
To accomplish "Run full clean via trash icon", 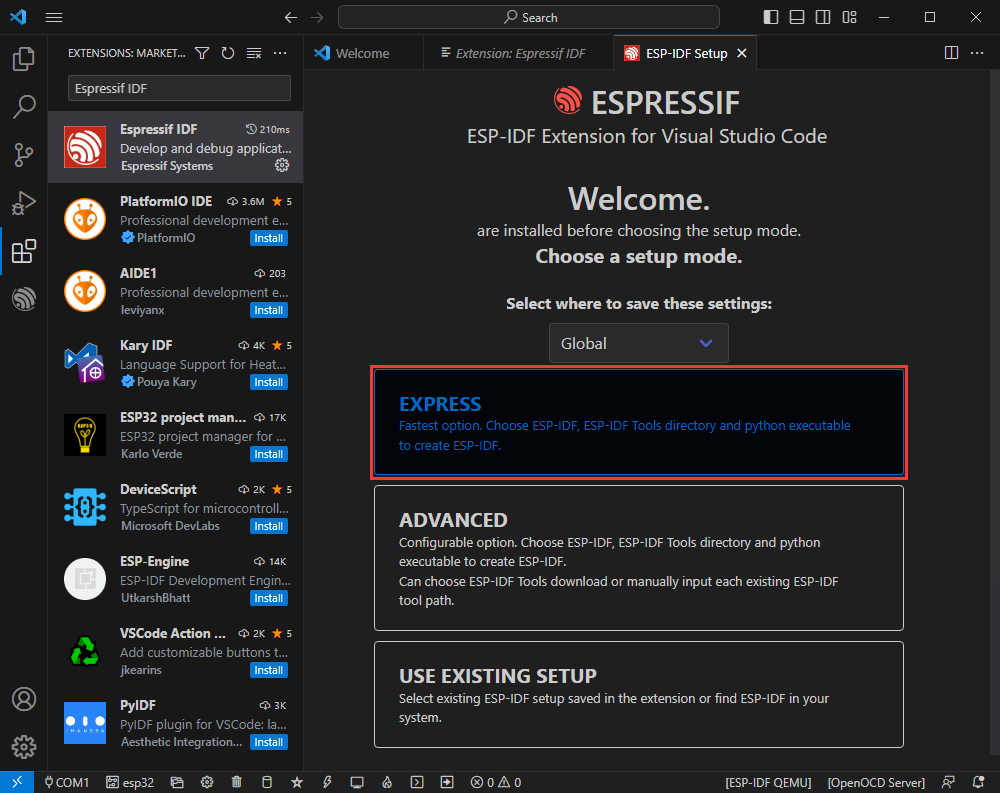I will (237, 782).
